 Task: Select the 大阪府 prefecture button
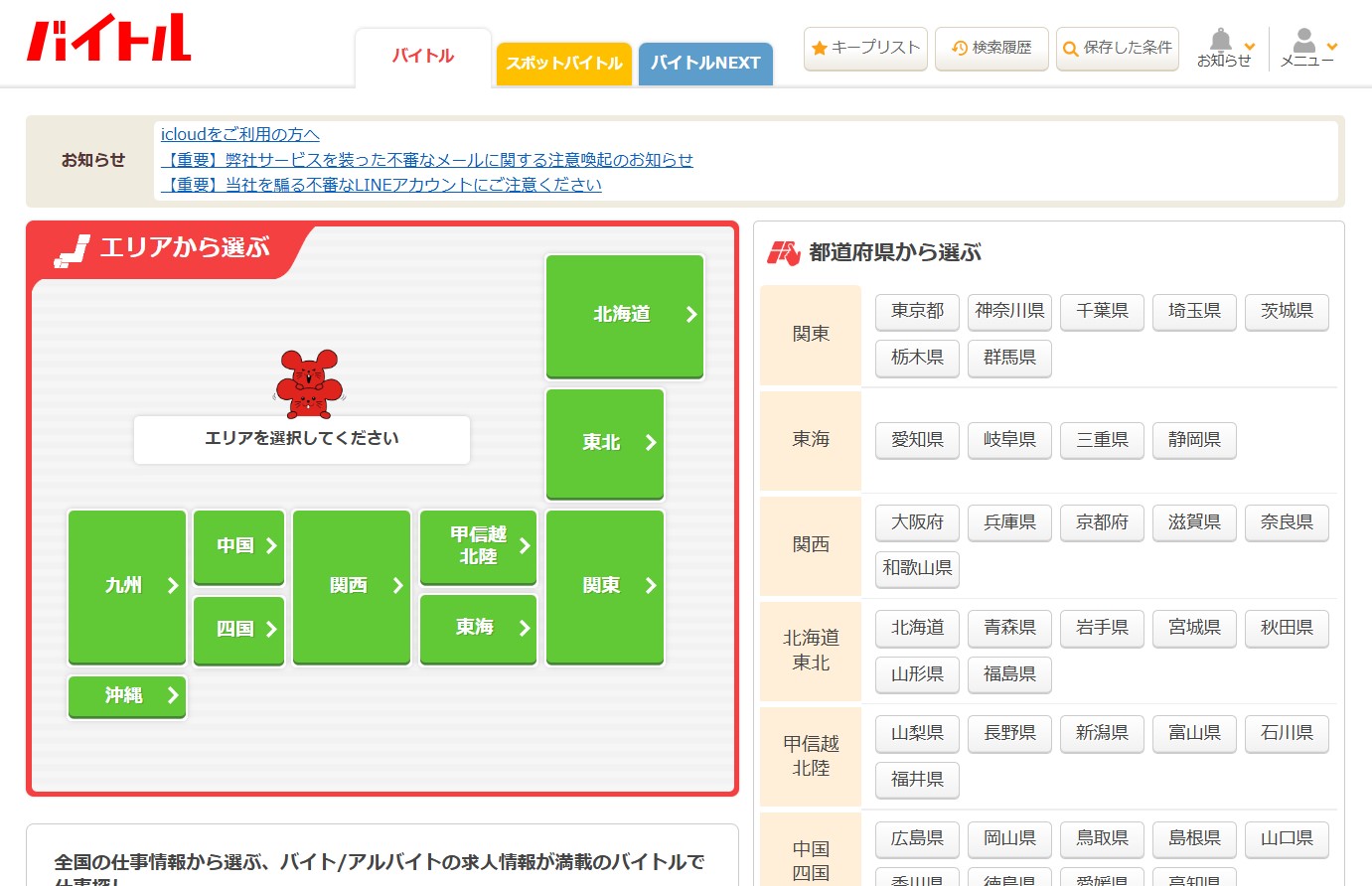tap(917, 522)
